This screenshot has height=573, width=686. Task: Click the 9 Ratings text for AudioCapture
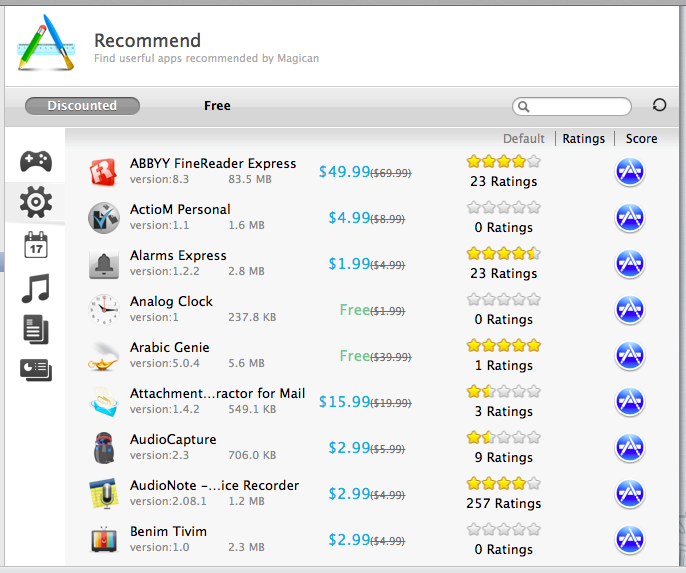(504, 458)
